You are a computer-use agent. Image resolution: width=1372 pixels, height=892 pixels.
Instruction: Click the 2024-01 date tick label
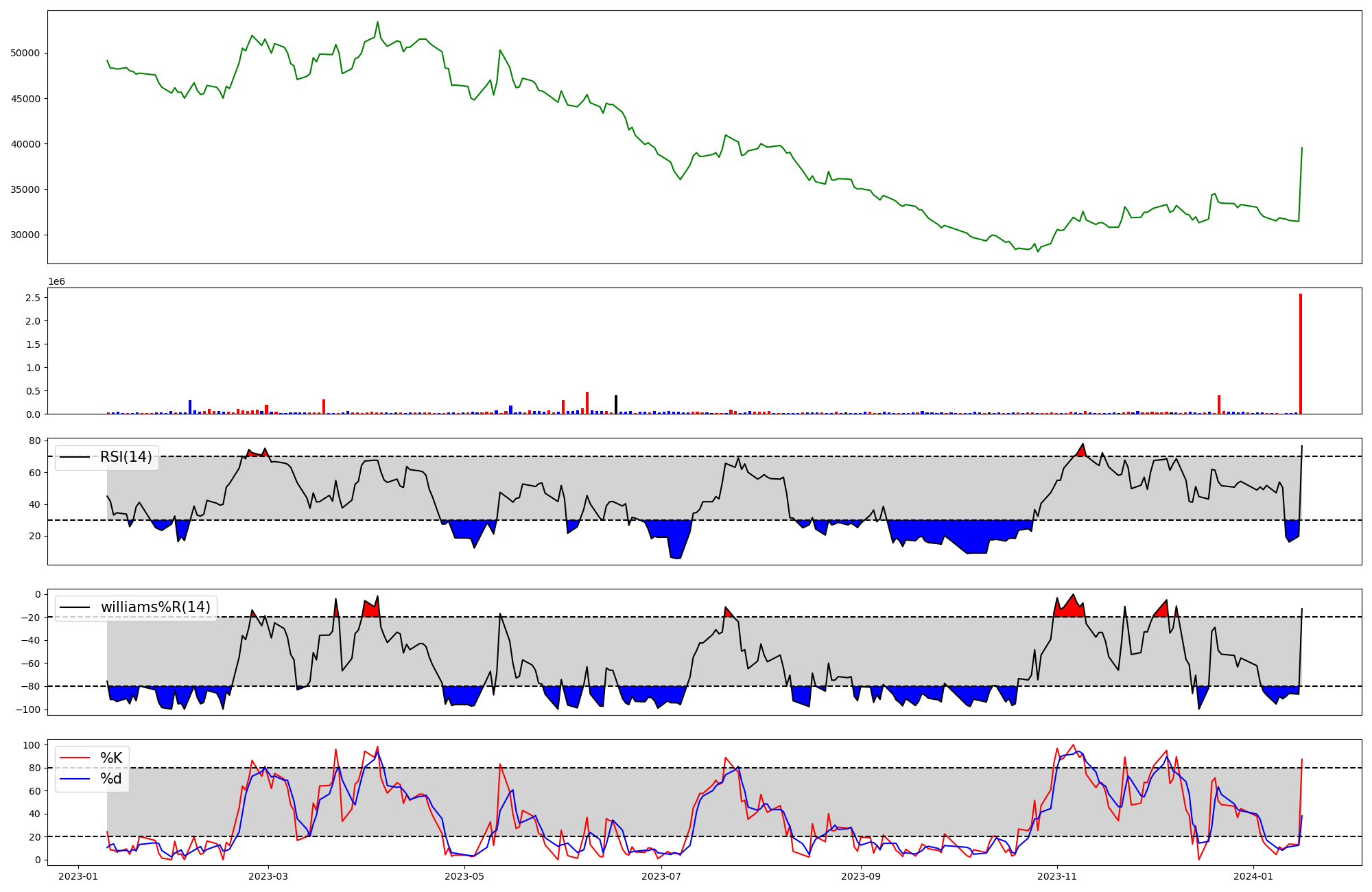[x=1253, y=876]
